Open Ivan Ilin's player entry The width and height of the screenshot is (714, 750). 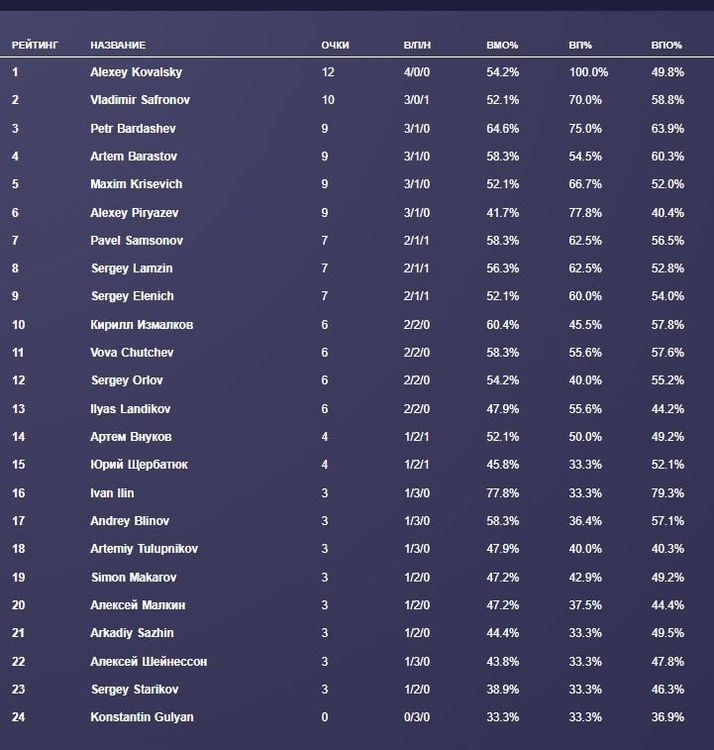[x=112, y=493]
